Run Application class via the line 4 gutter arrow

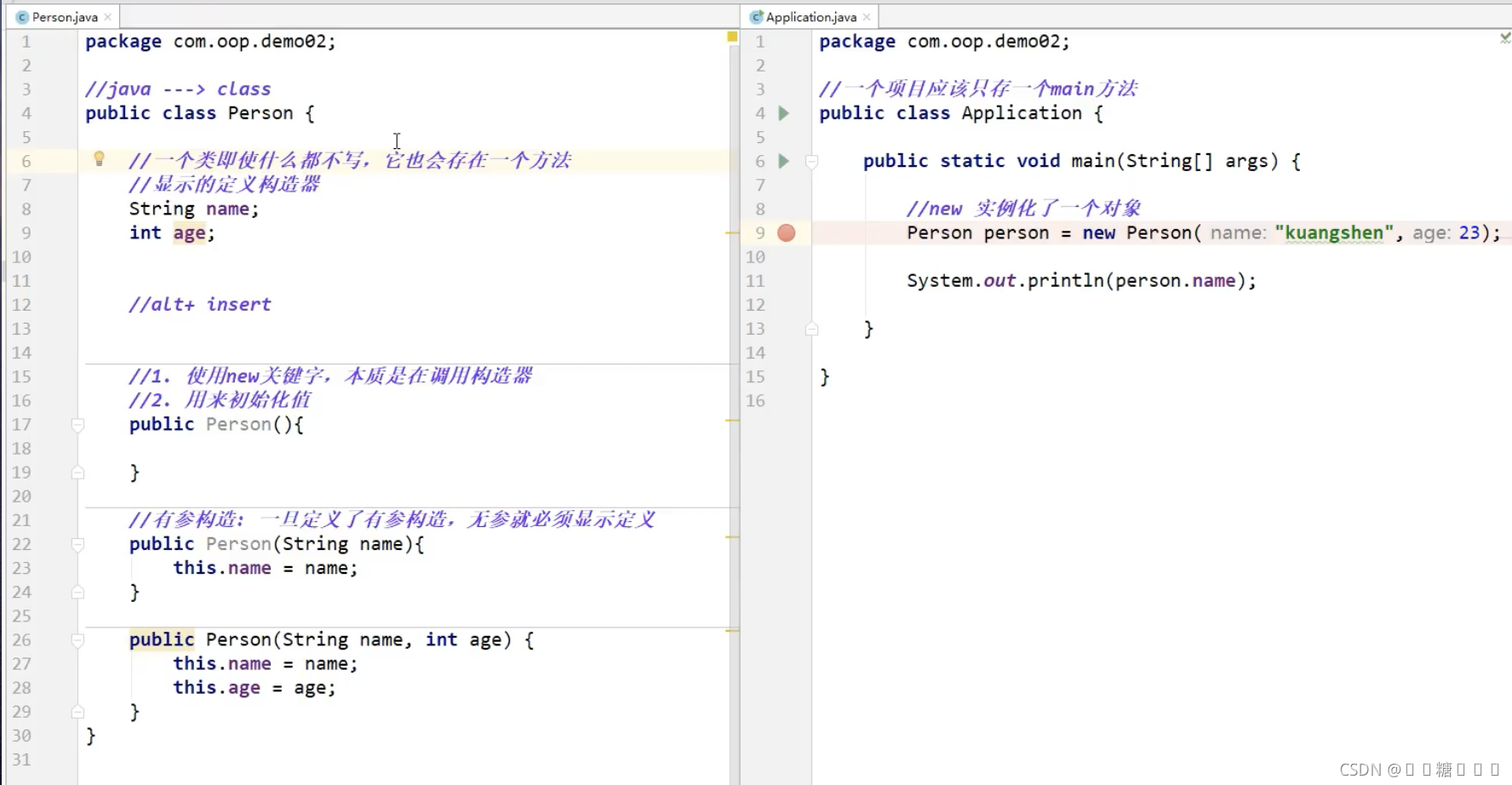[784, 113]
